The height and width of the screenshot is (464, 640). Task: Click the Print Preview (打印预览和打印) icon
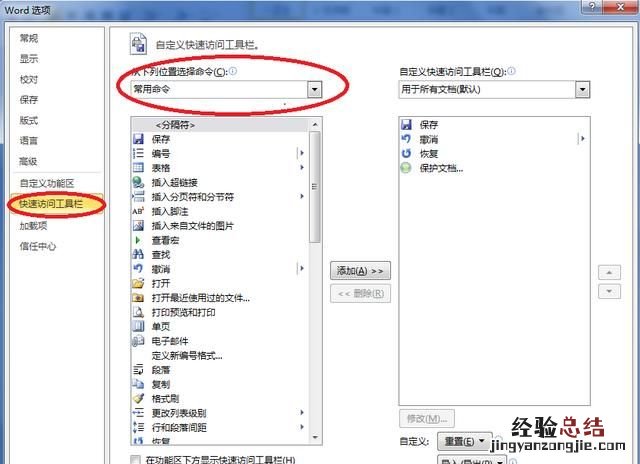[x=138, y=312]
